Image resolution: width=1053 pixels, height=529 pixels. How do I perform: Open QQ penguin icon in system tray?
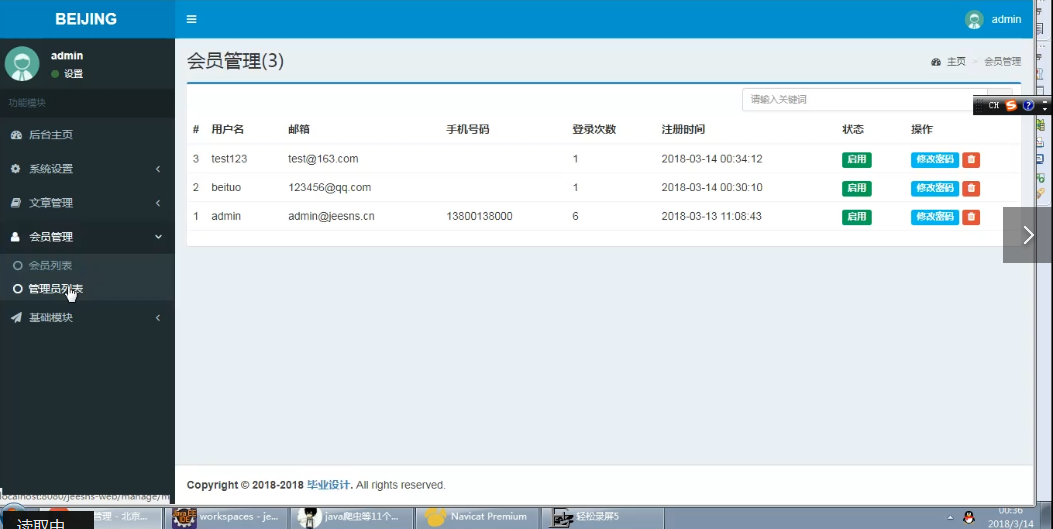click(x=968, y=518)
